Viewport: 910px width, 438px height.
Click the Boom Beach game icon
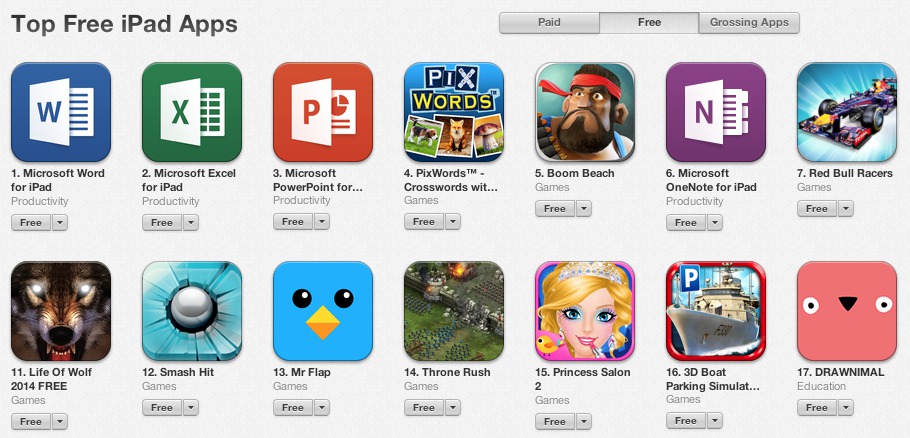tap(585, 112)
